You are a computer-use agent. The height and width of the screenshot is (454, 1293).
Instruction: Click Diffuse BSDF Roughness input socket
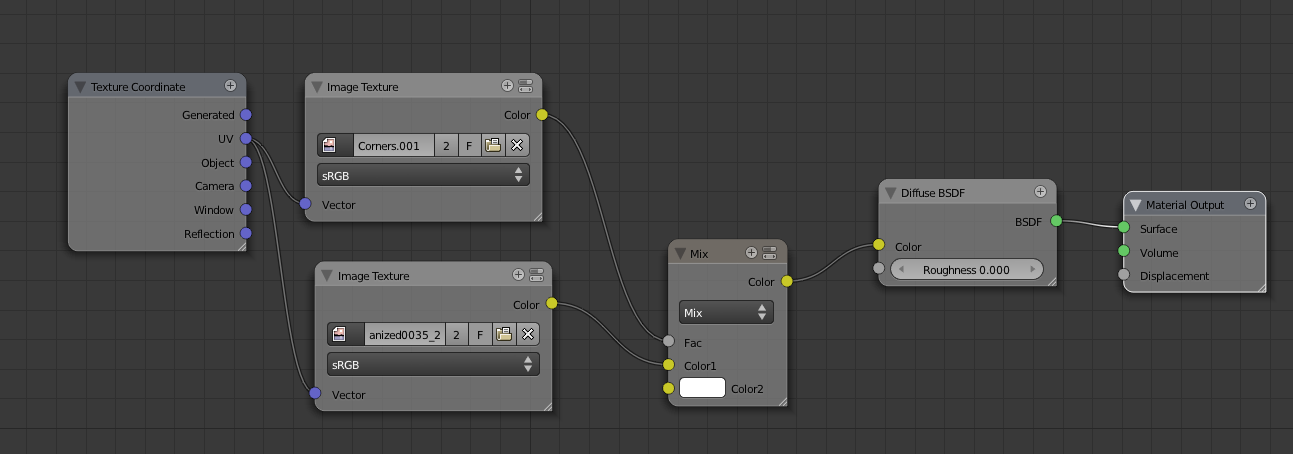click(878, 268)
